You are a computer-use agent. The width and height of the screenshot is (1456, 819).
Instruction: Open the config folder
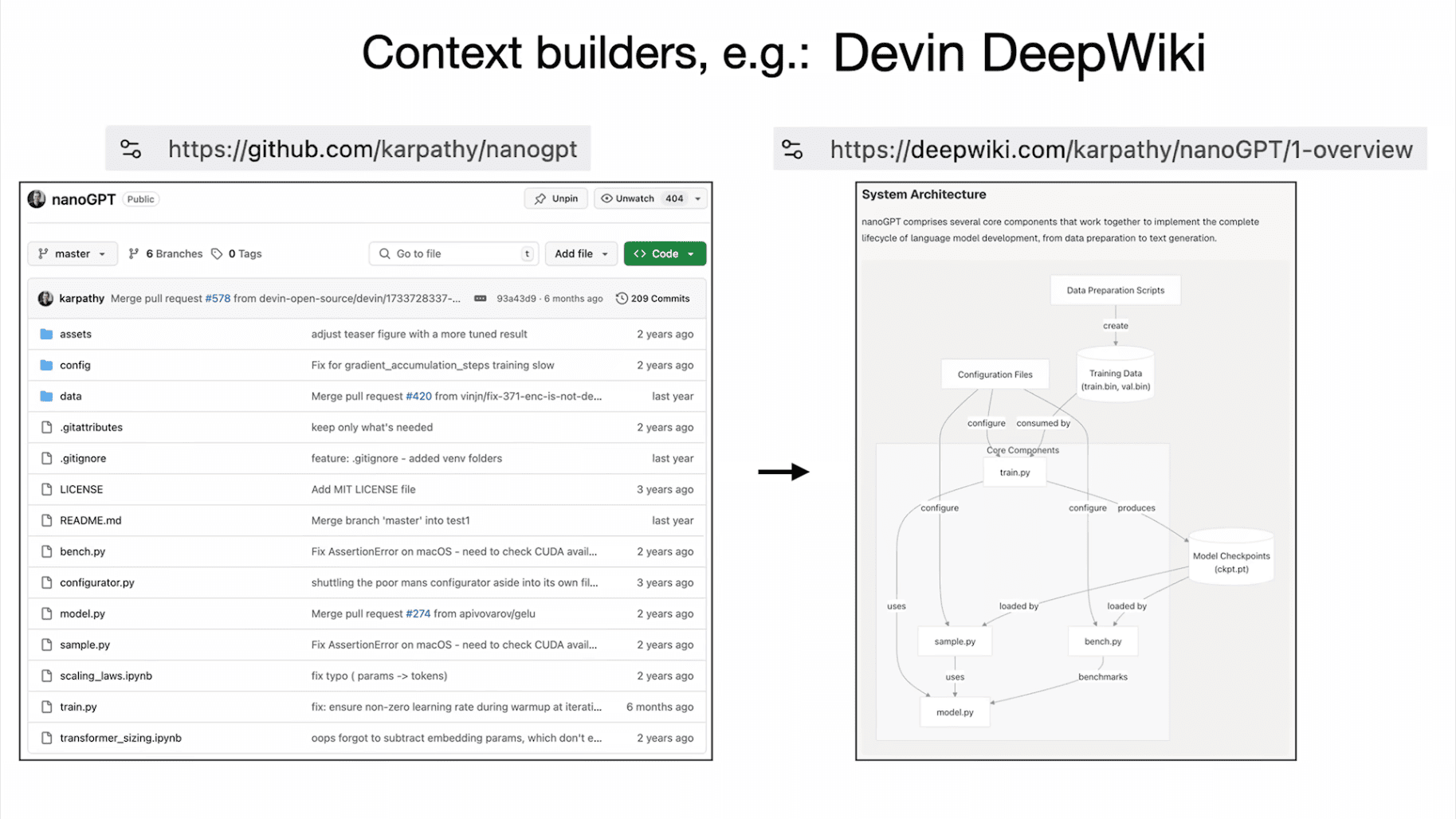pos(75,365)
